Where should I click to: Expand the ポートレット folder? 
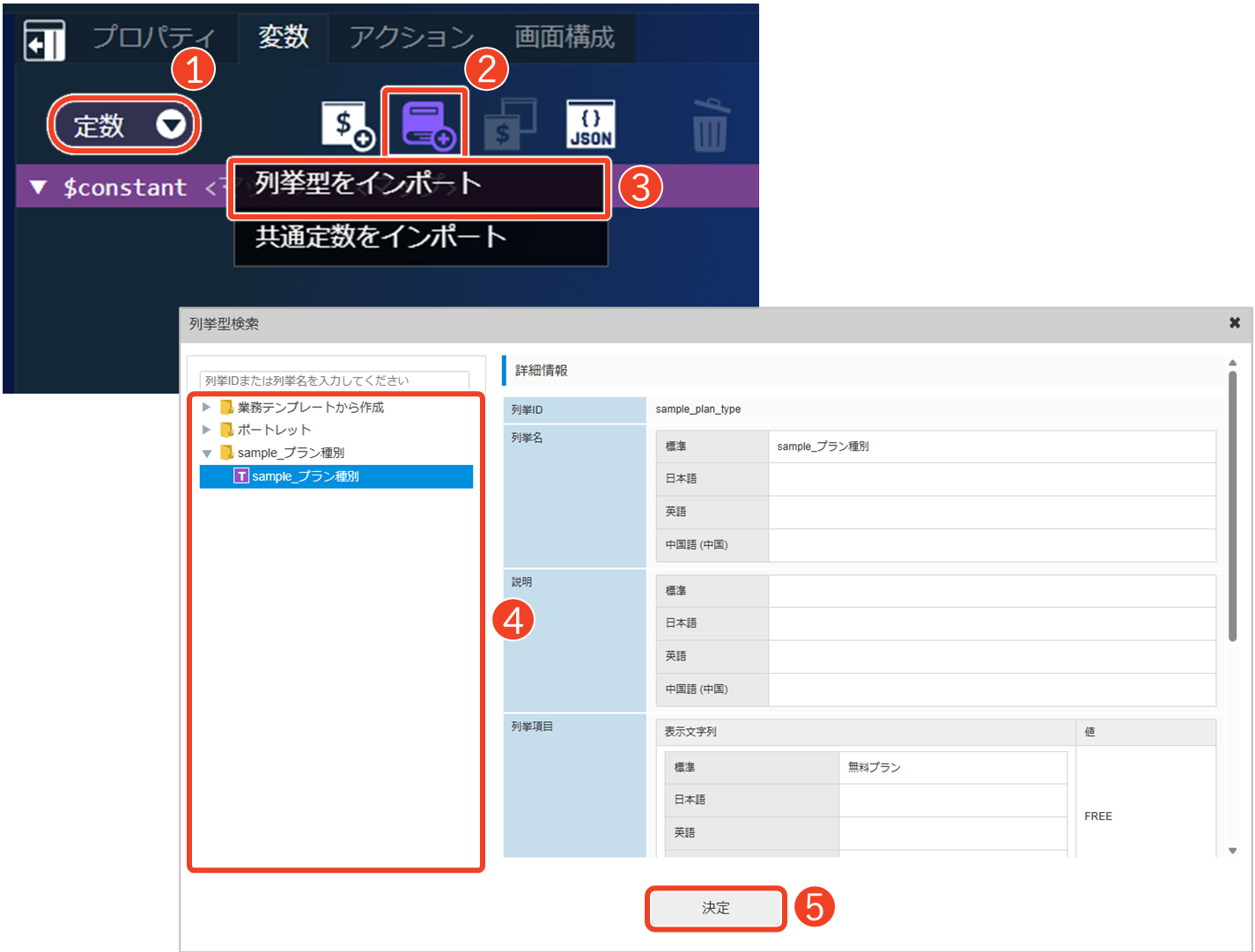click(x=207, y=430)
